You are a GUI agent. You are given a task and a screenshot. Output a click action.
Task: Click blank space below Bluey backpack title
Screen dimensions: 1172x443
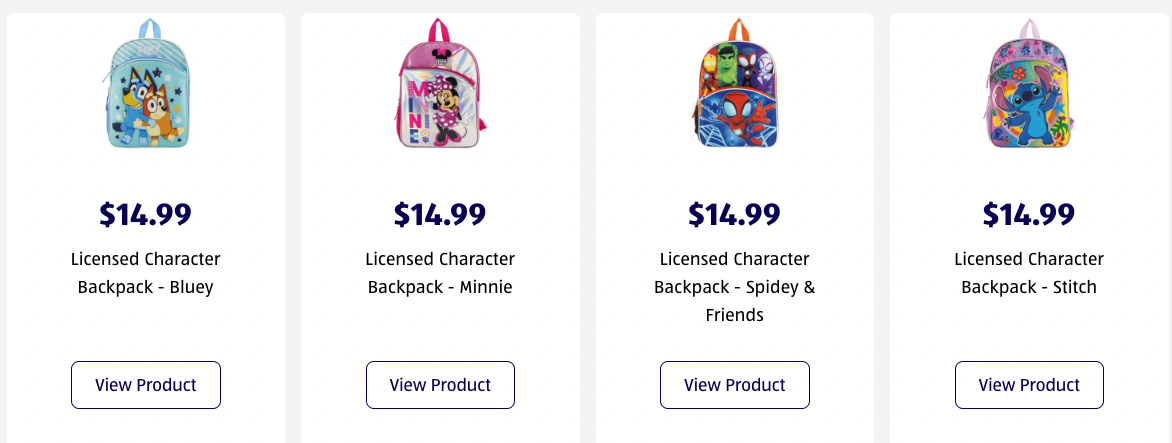(x=146, y=328)
